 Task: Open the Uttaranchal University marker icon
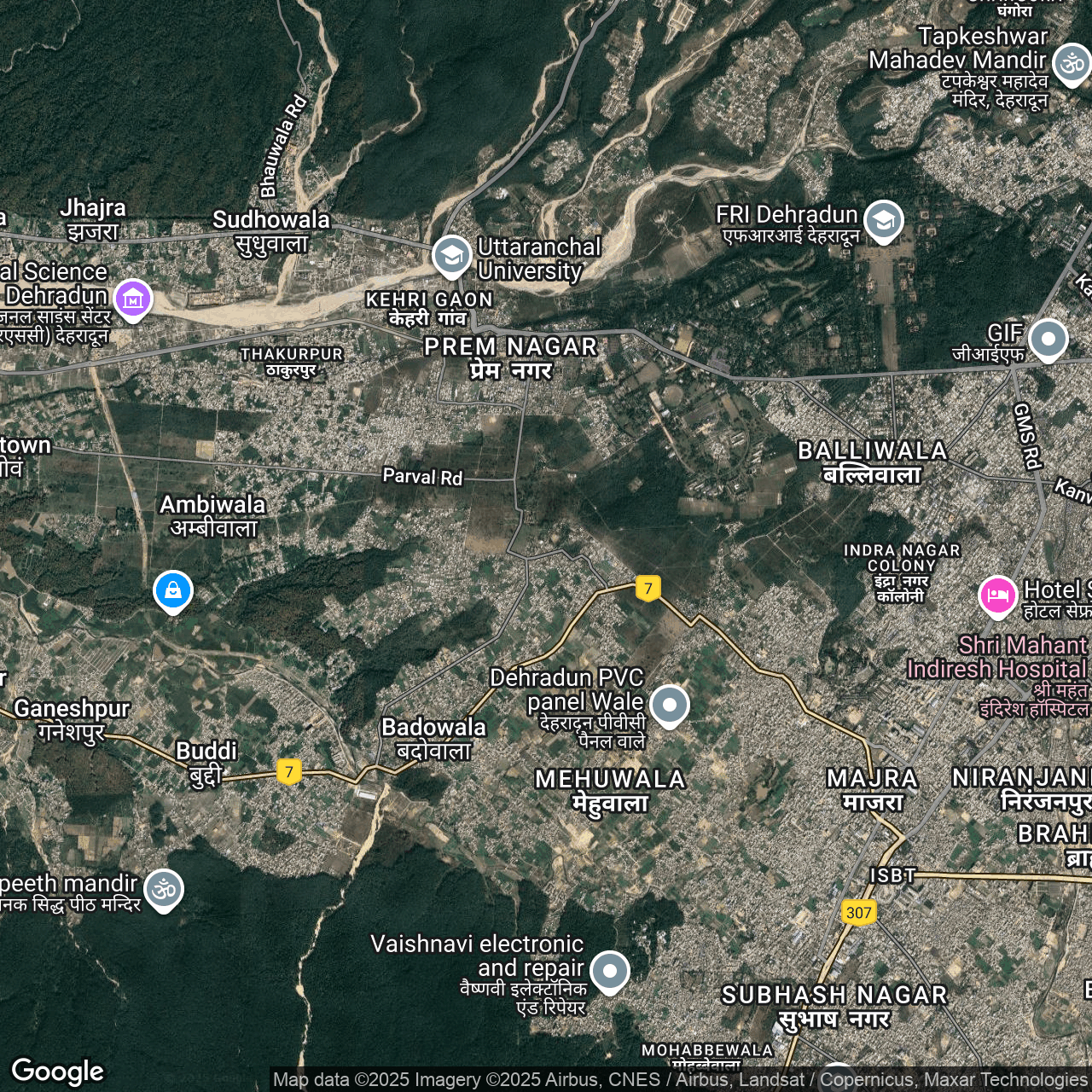(451, 256)
